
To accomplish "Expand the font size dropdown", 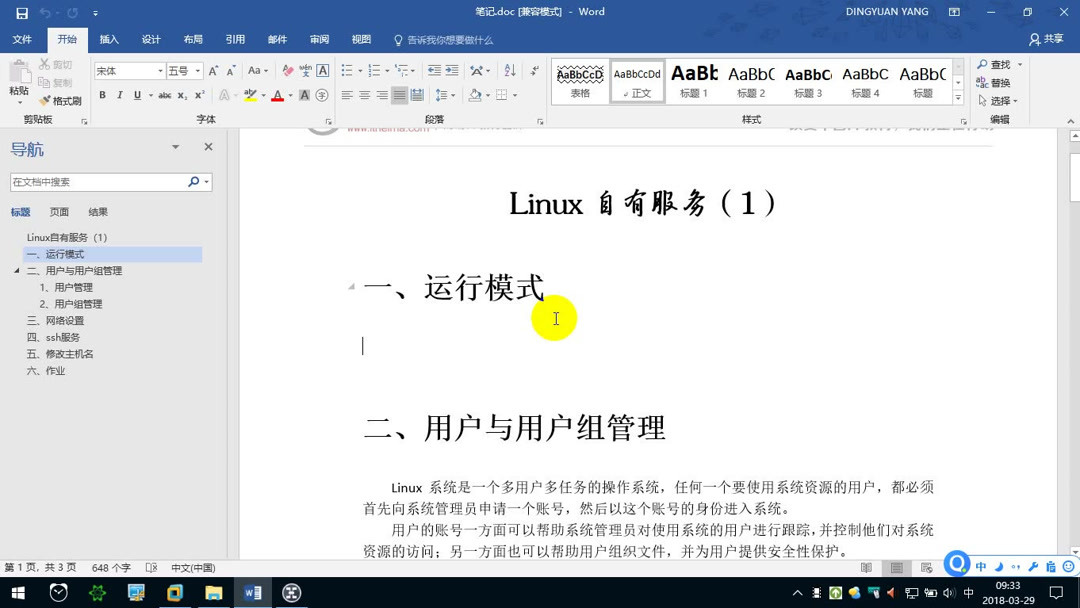I will pos(198,70).
